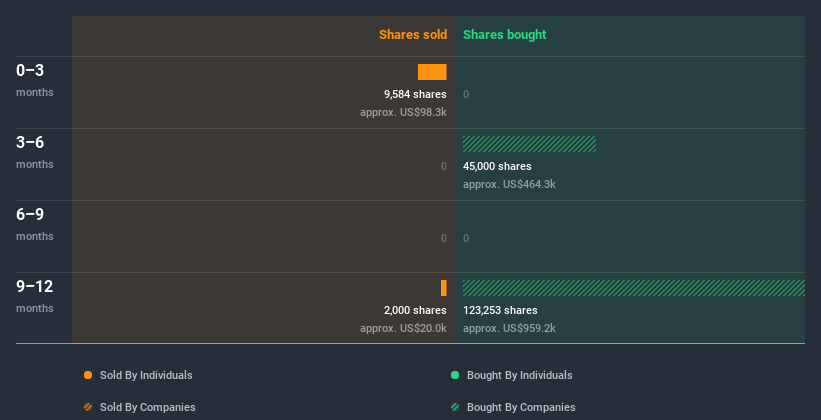
Task: Select the 0–3 months orange sold bar
Action: (x=432, y=72)
